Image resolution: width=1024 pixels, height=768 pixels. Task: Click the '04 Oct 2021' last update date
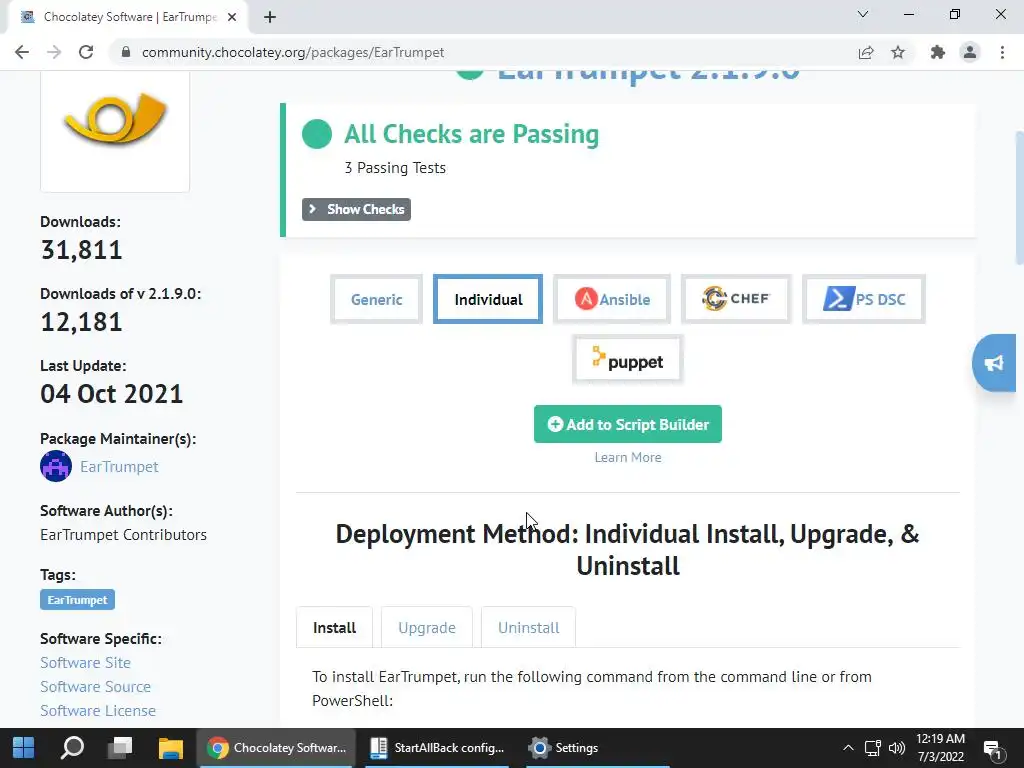(112, 394)
